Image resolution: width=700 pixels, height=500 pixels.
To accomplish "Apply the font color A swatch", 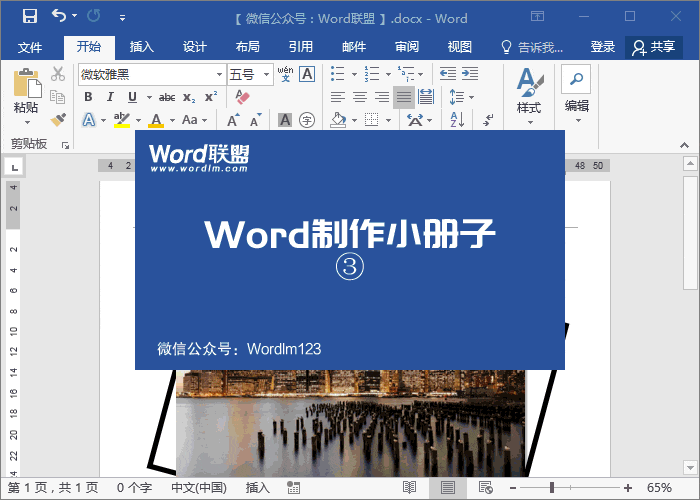I will [x=156, y=120].
